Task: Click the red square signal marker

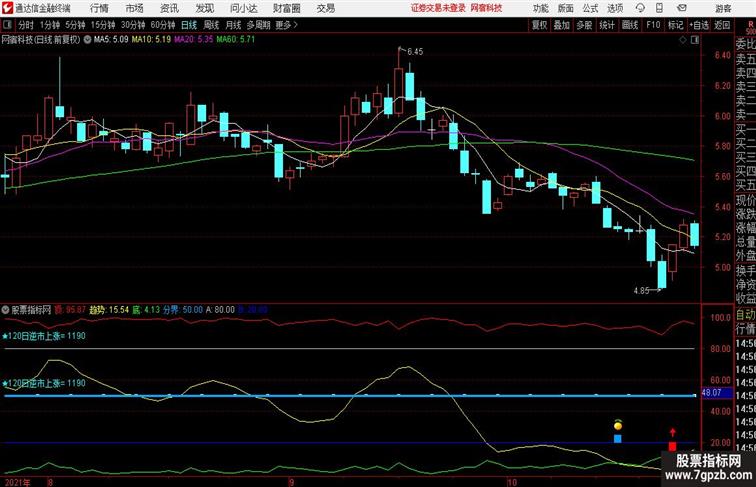Action: (x=672, y=446)
